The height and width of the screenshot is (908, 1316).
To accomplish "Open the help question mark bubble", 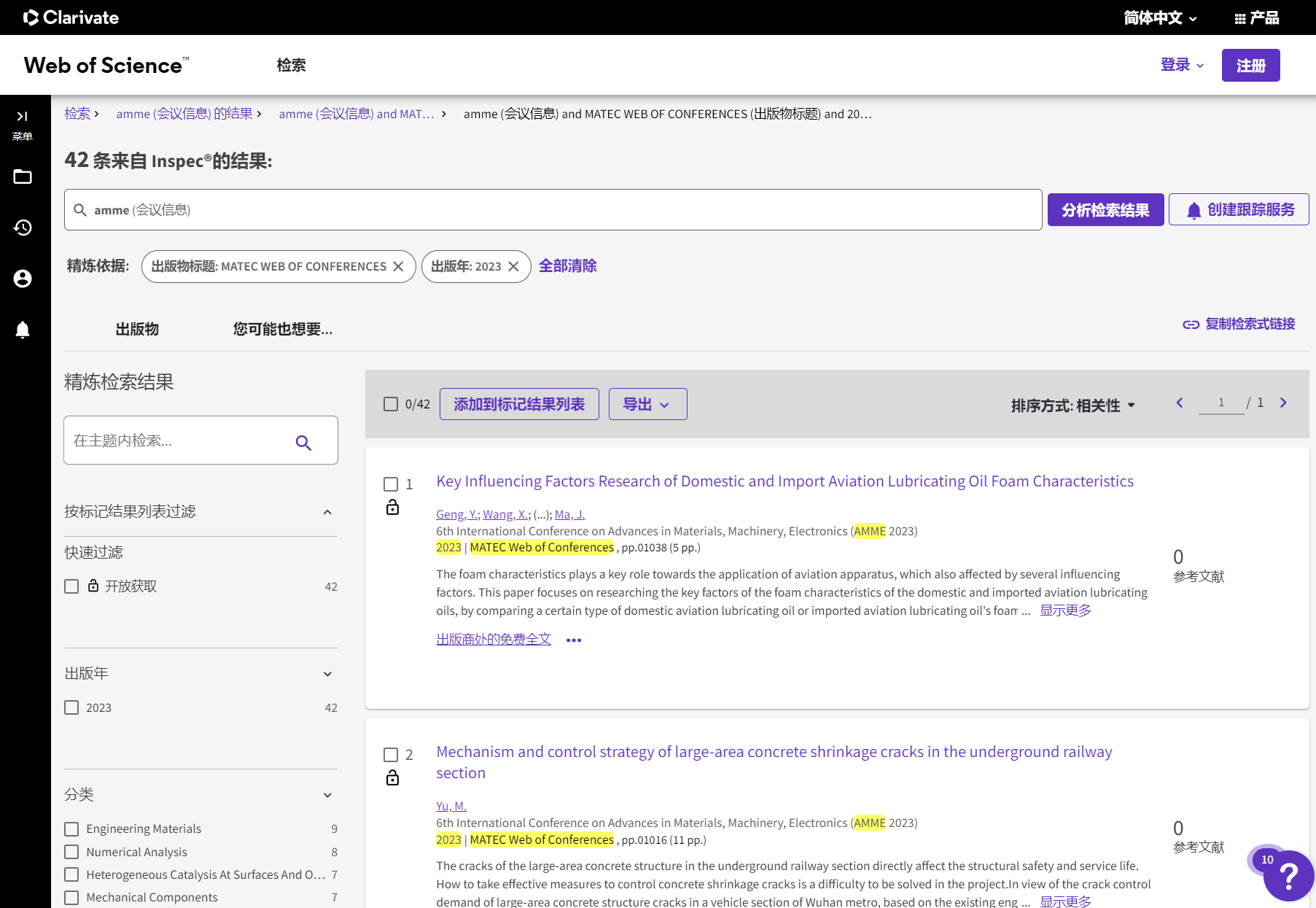I will pos(1288,876).
